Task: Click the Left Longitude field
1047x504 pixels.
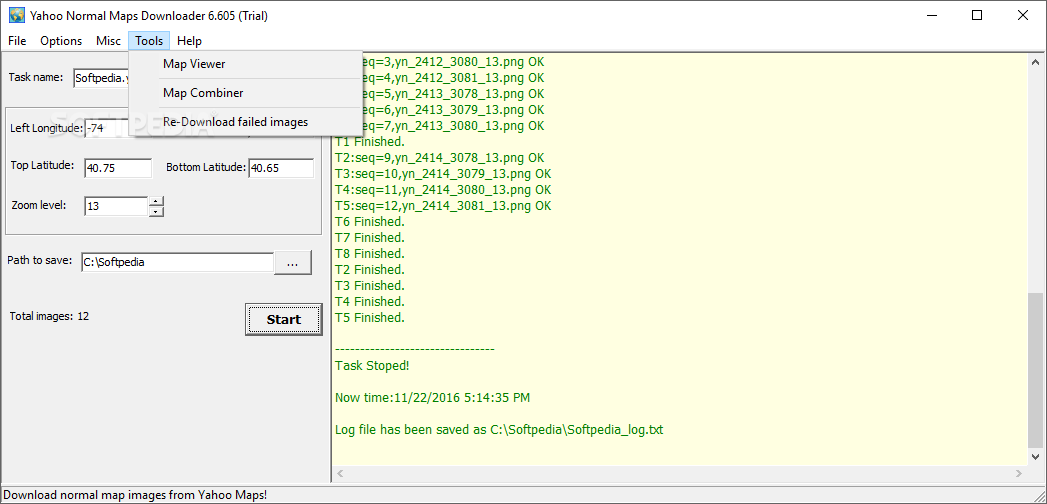Action: point(107,128)
